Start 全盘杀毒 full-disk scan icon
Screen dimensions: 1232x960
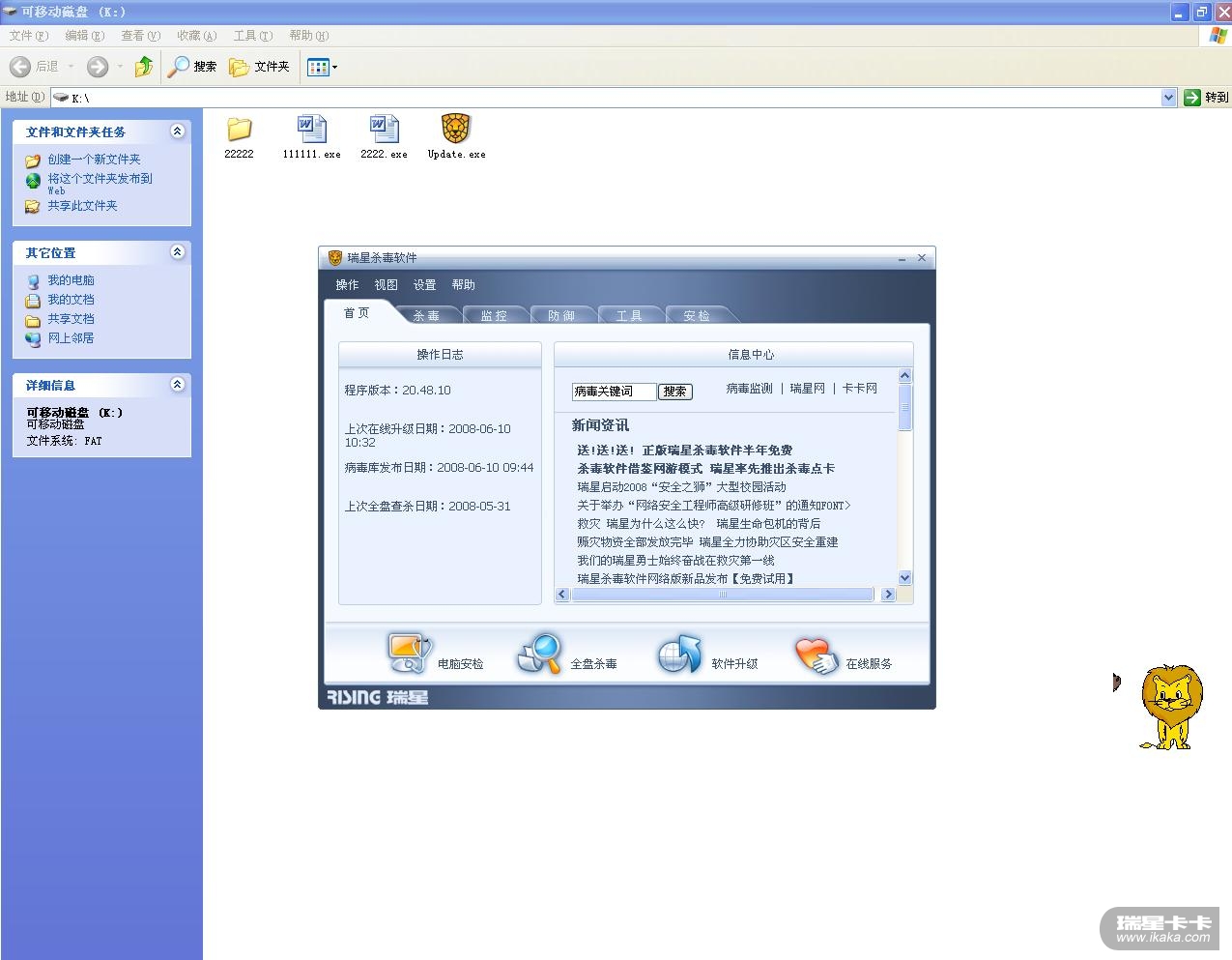pos(540,654)
